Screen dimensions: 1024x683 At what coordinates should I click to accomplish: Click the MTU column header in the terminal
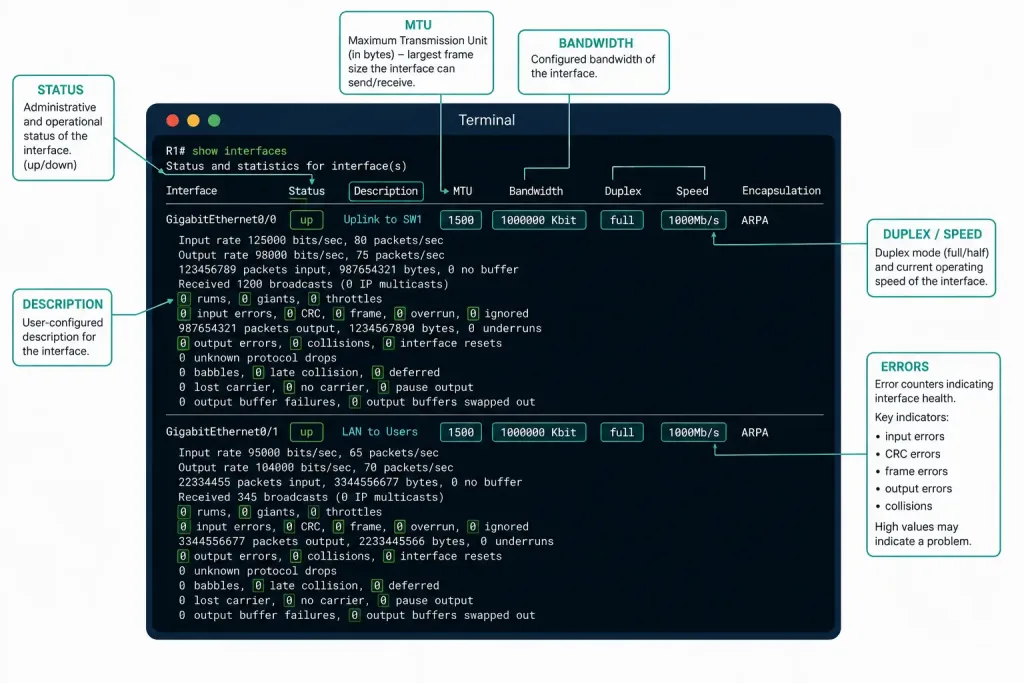click(x=462, y=191)
